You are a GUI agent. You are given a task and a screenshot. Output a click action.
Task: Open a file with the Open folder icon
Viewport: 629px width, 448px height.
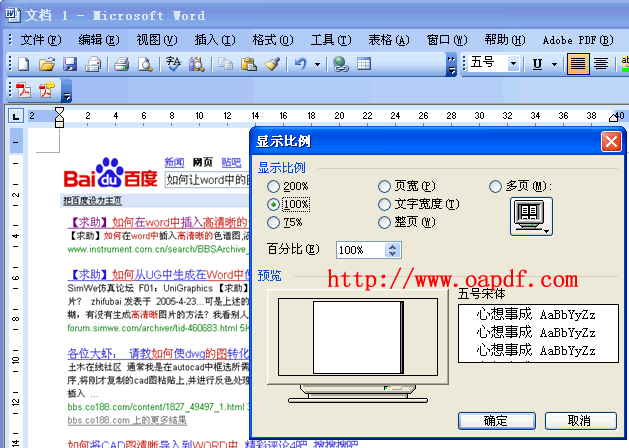[x=47, y=64]
